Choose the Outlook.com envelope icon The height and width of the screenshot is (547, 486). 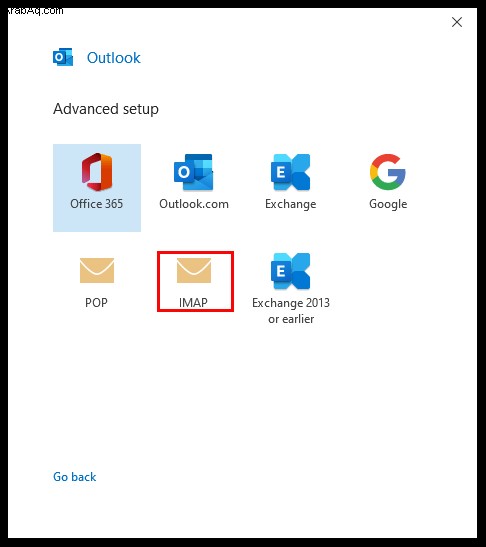pos(194,172)
